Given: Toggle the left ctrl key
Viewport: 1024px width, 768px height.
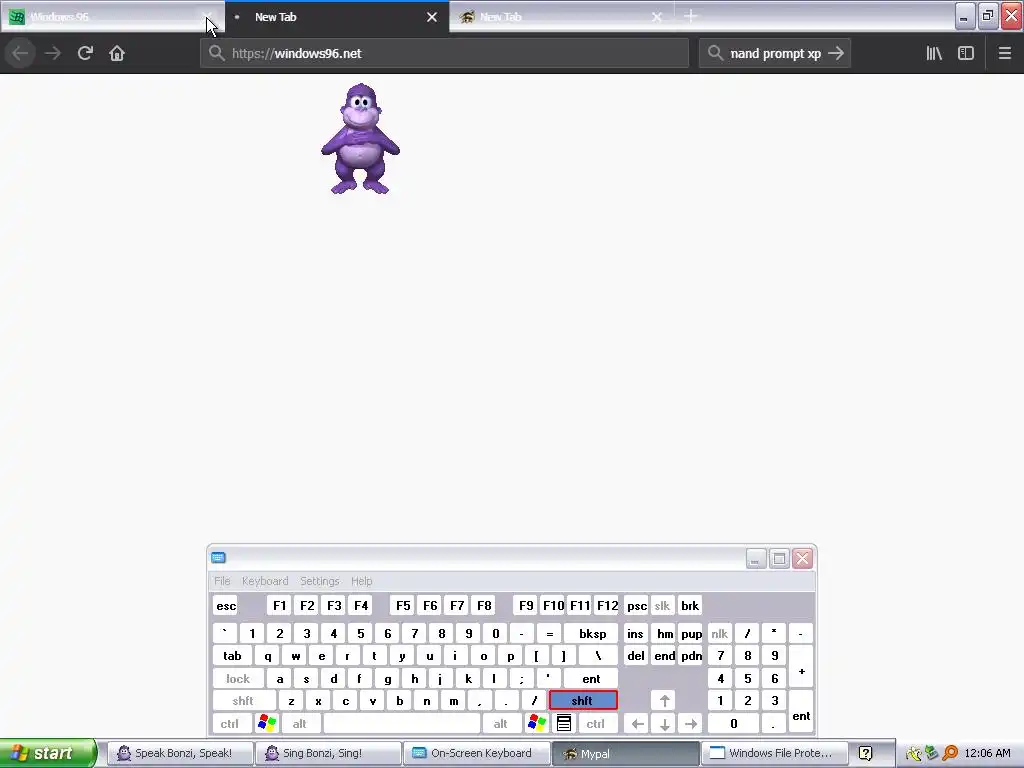Looking at the screenshot, I should [230, 724].
